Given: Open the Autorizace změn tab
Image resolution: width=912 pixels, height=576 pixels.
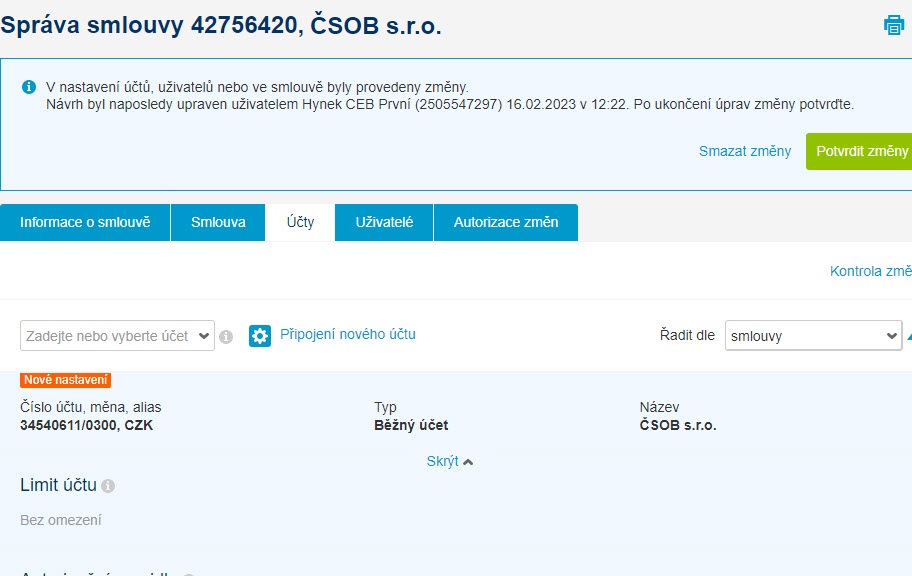Looking at the screenshot, I should 506,222.
